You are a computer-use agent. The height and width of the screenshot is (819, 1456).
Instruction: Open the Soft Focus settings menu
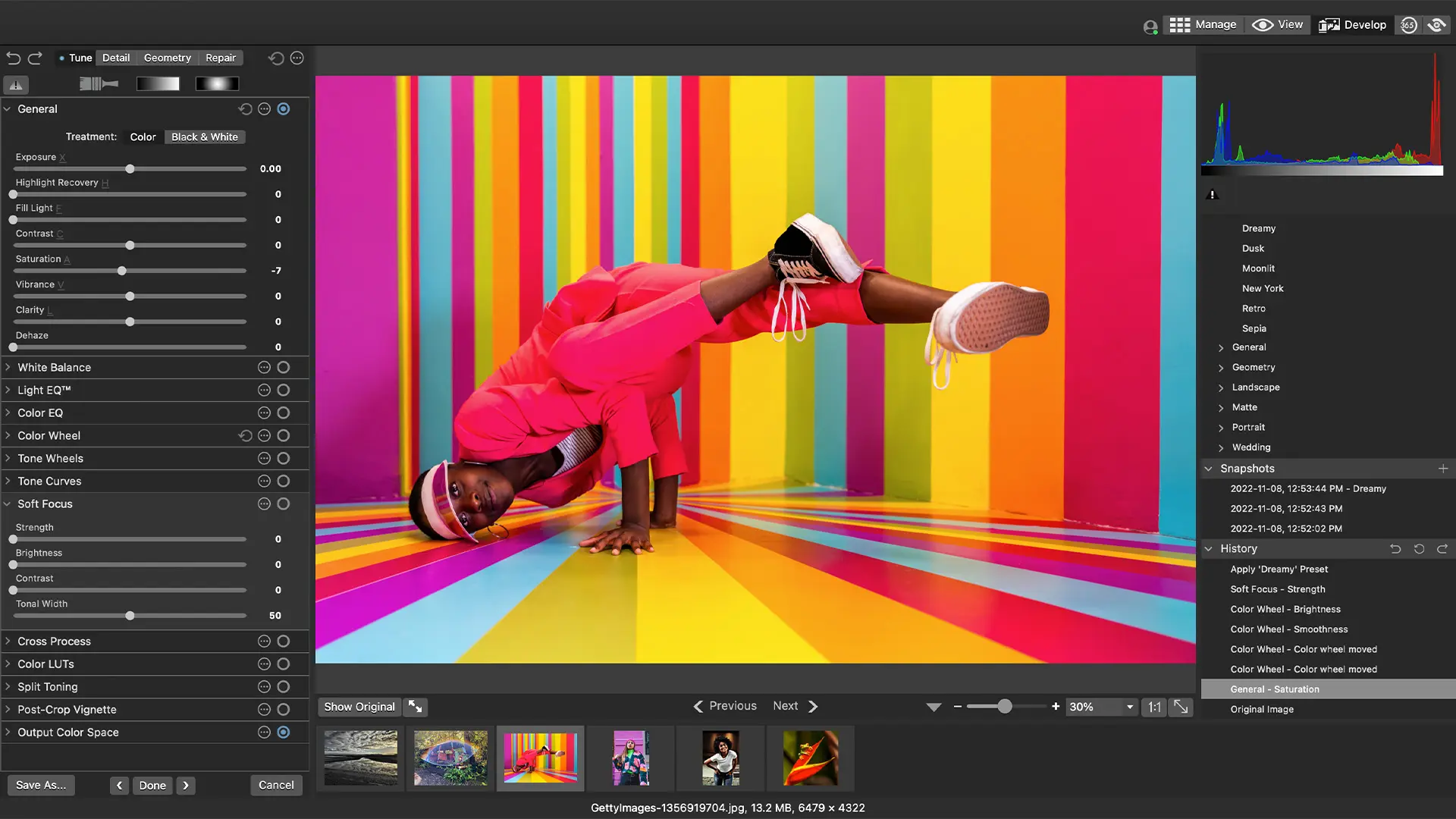point(264,504)
